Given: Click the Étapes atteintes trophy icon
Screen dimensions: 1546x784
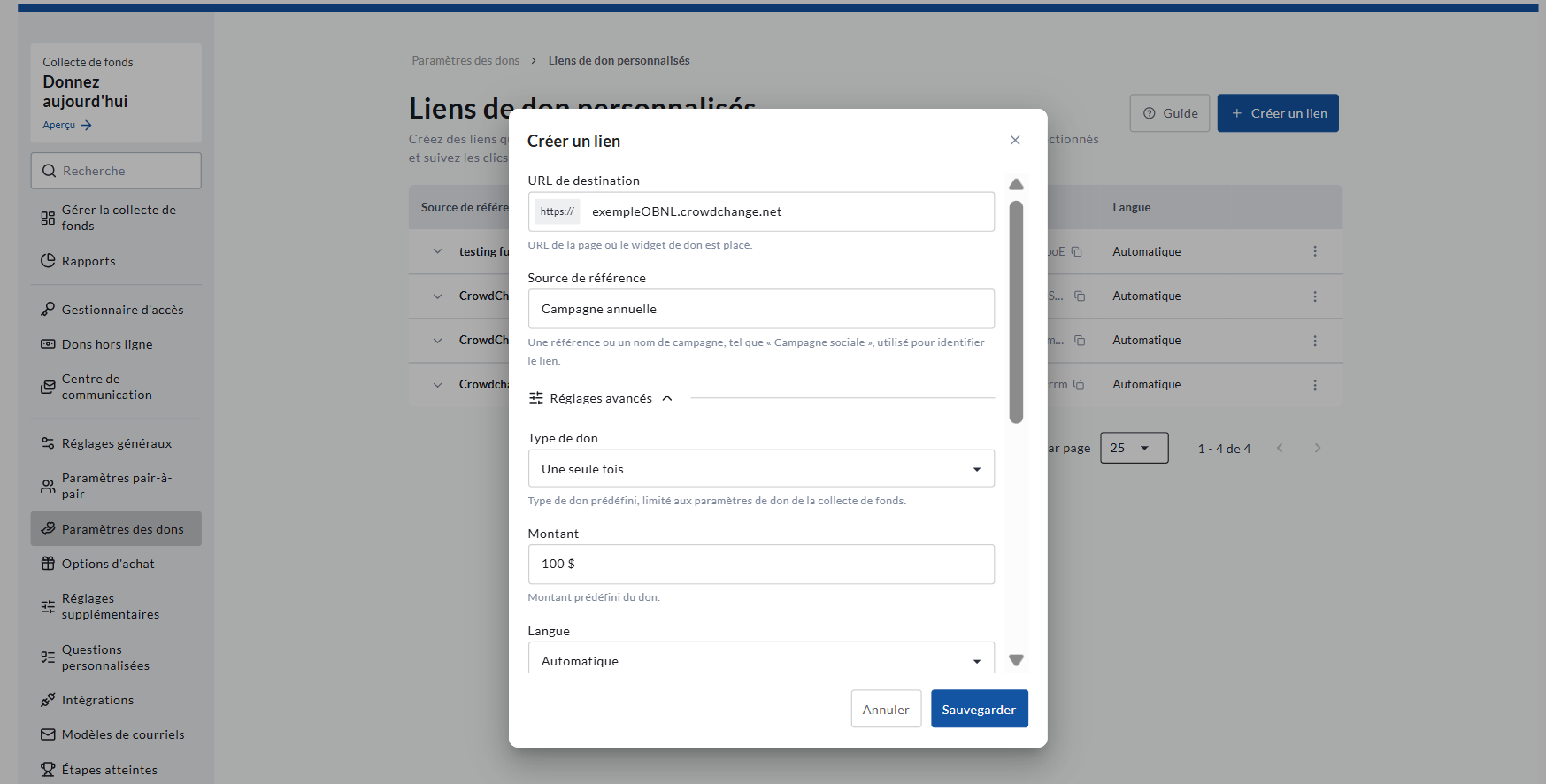Looking at the screenshot, I should coord(48,769).
